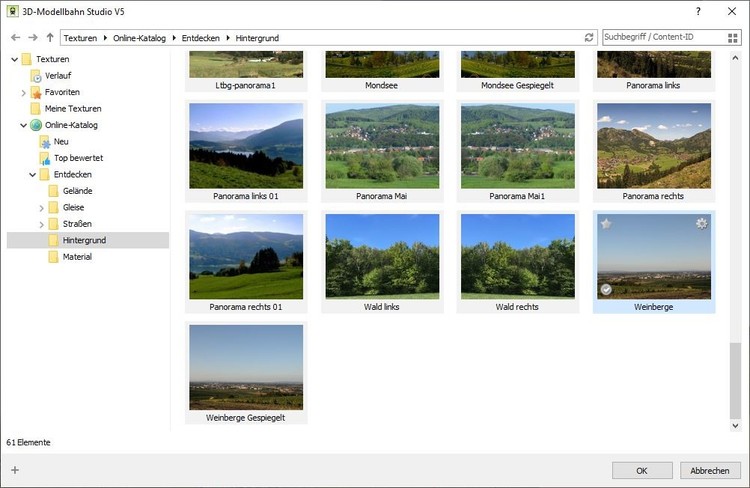
Task: Open the help question mark
Action: [698, 11]
